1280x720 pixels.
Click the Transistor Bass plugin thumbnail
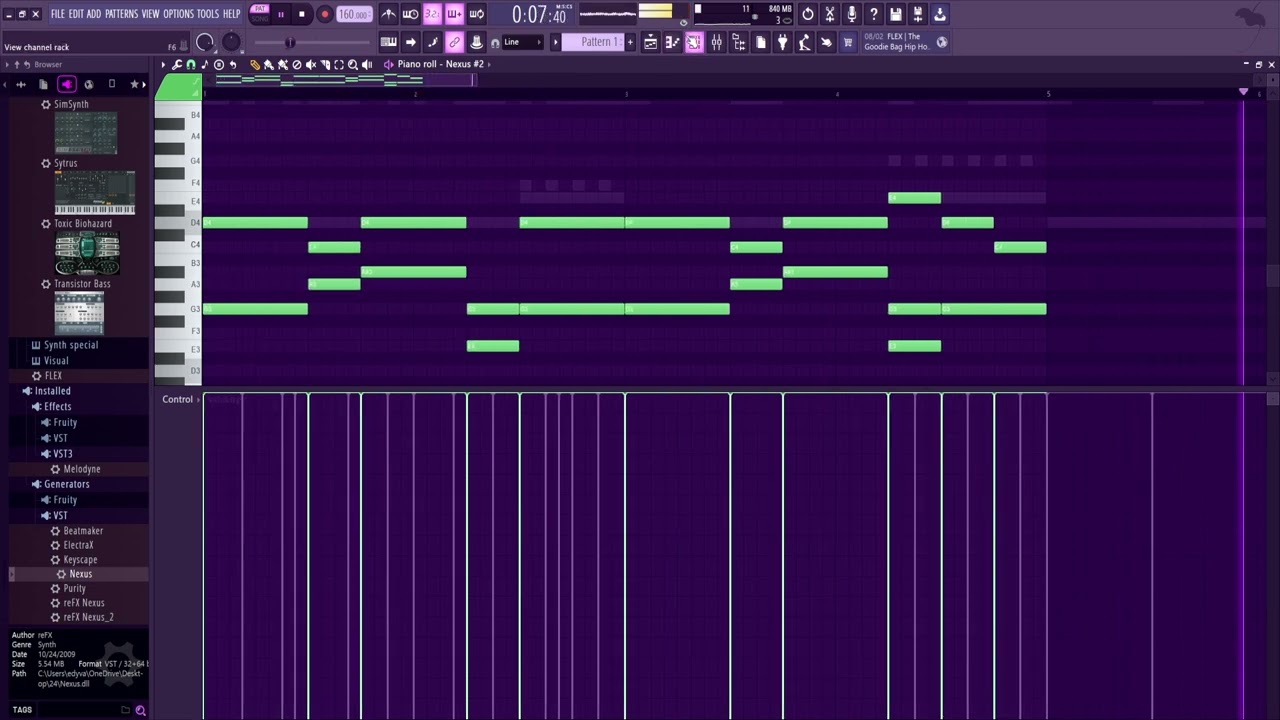pyautogui.click(x=79, y=314)
